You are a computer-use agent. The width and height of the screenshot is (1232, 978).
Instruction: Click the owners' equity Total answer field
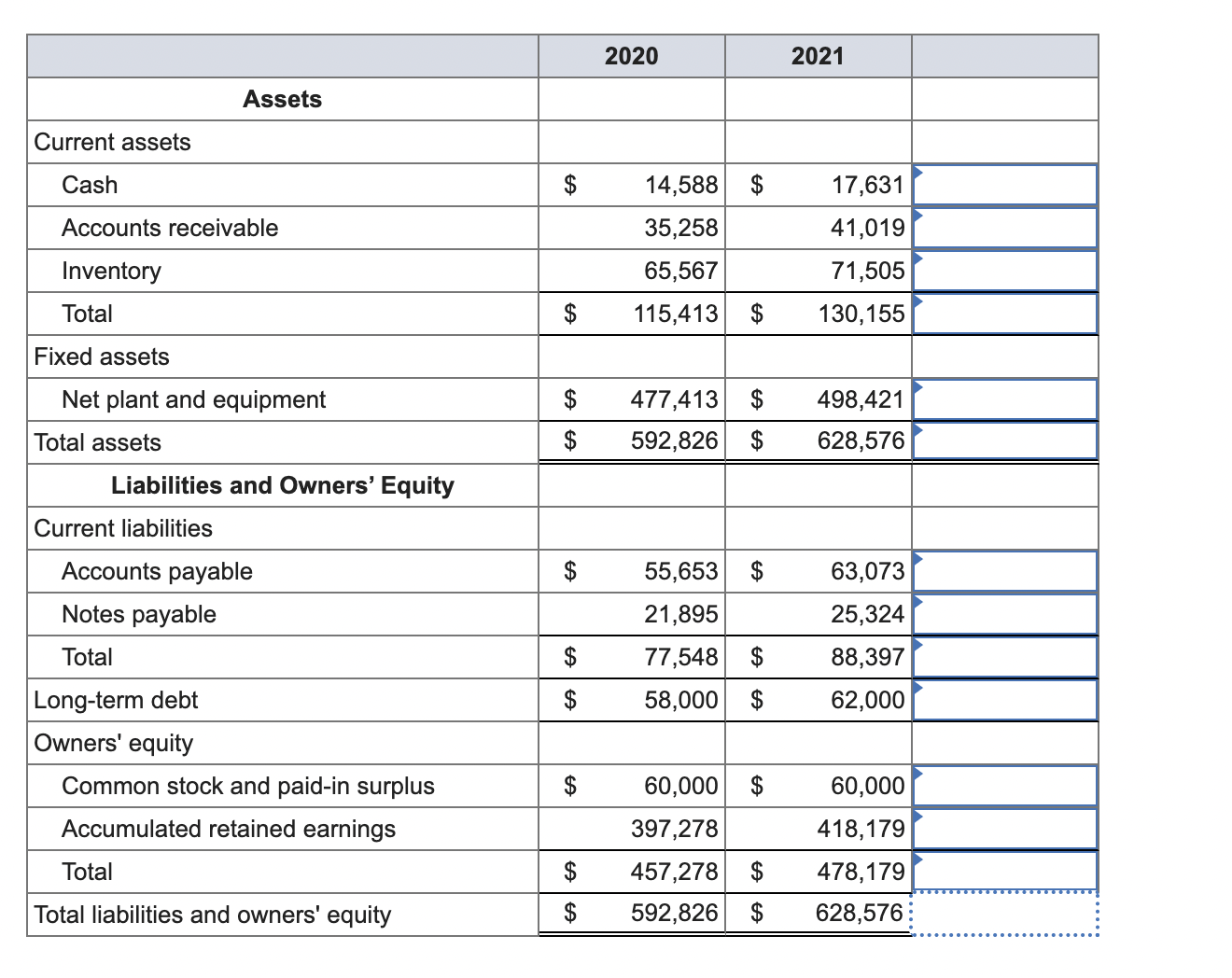(1005, 872)
